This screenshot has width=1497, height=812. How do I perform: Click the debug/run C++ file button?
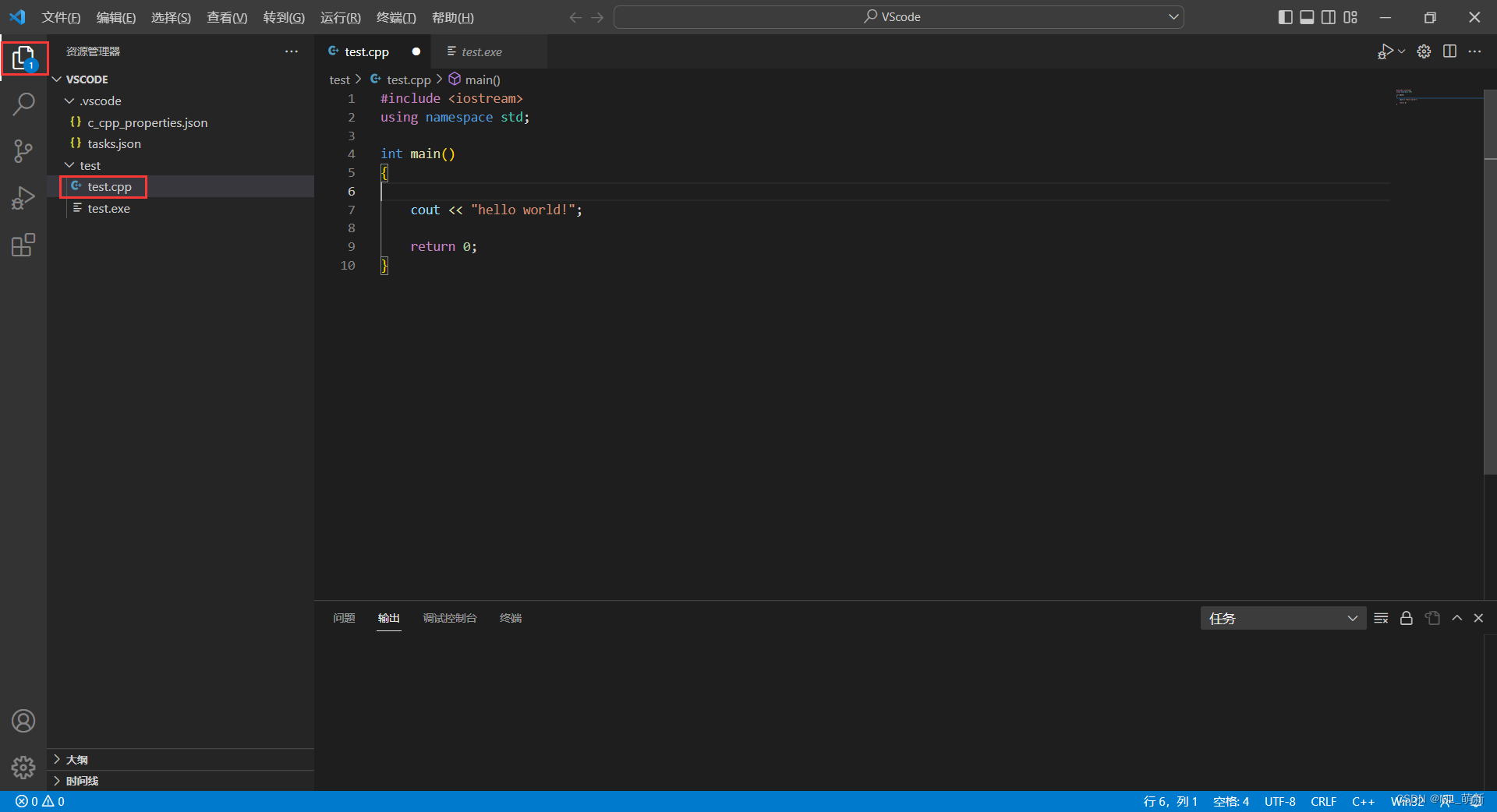point(1386,51)
